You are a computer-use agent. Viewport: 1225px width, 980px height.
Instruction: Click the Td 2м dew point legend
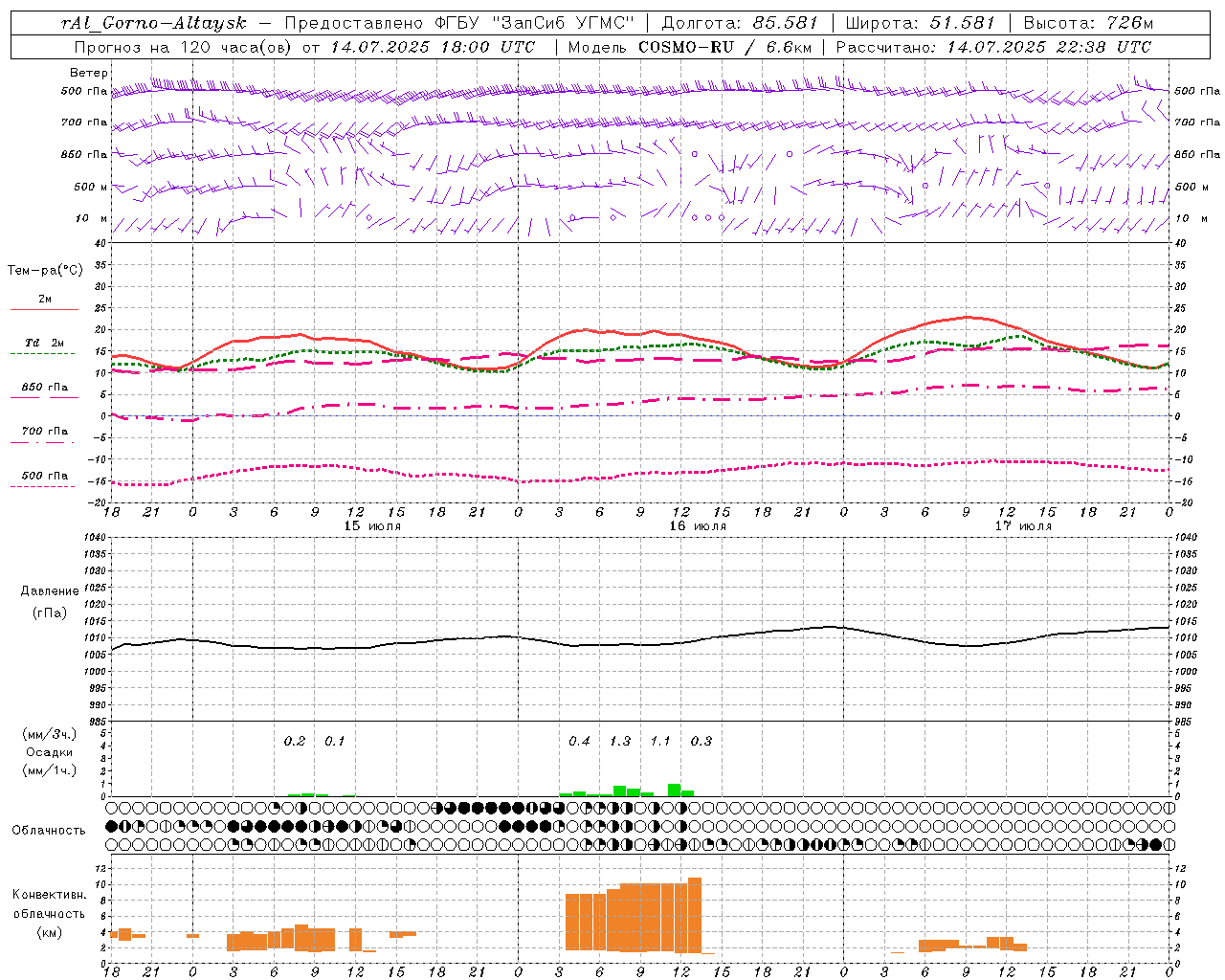(x=45, y=343)
